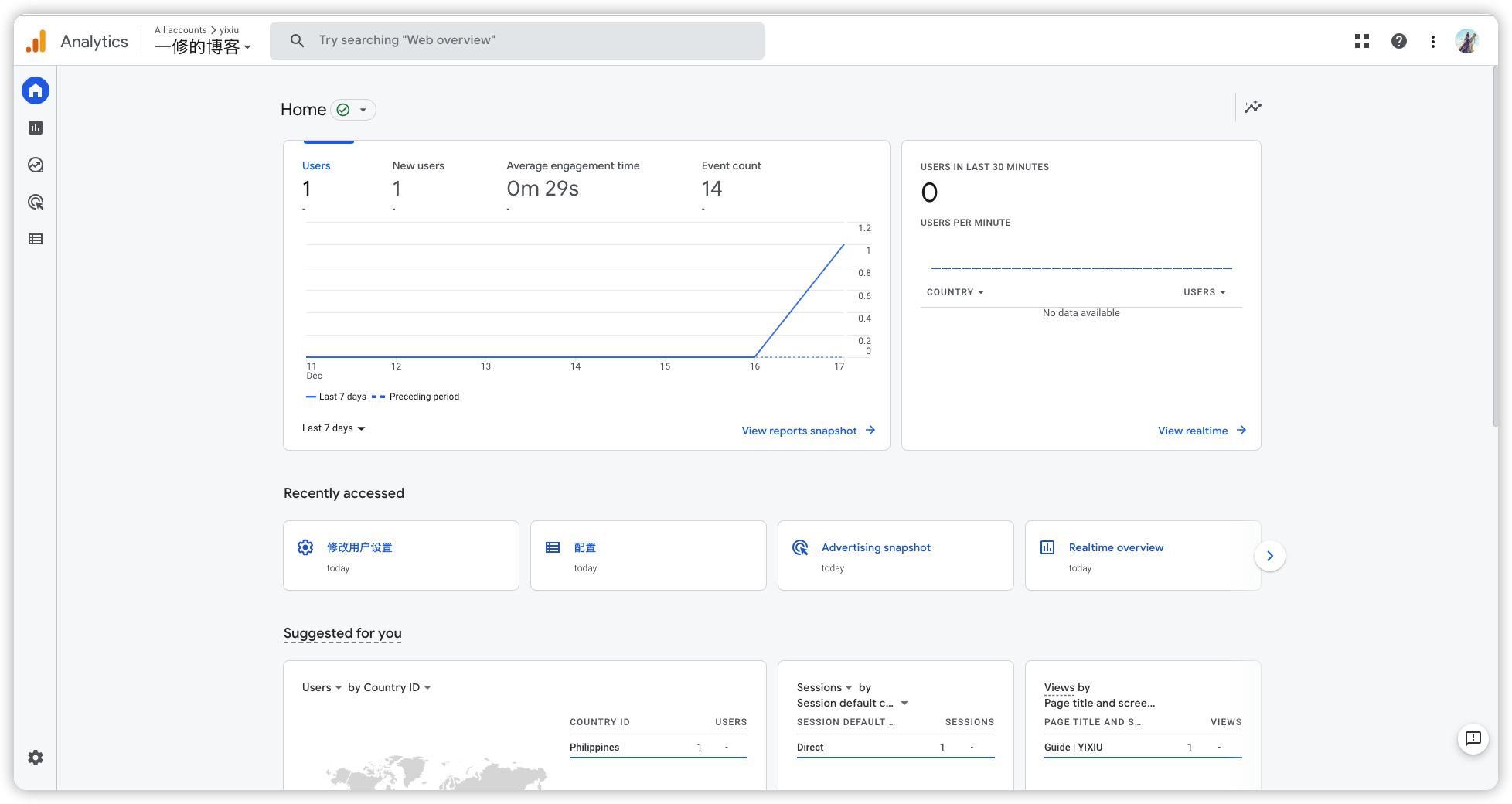Open Advertising sidebar icon
Image resolution: width=1512 pixels, height=804 pixels.
click(36, 202)
